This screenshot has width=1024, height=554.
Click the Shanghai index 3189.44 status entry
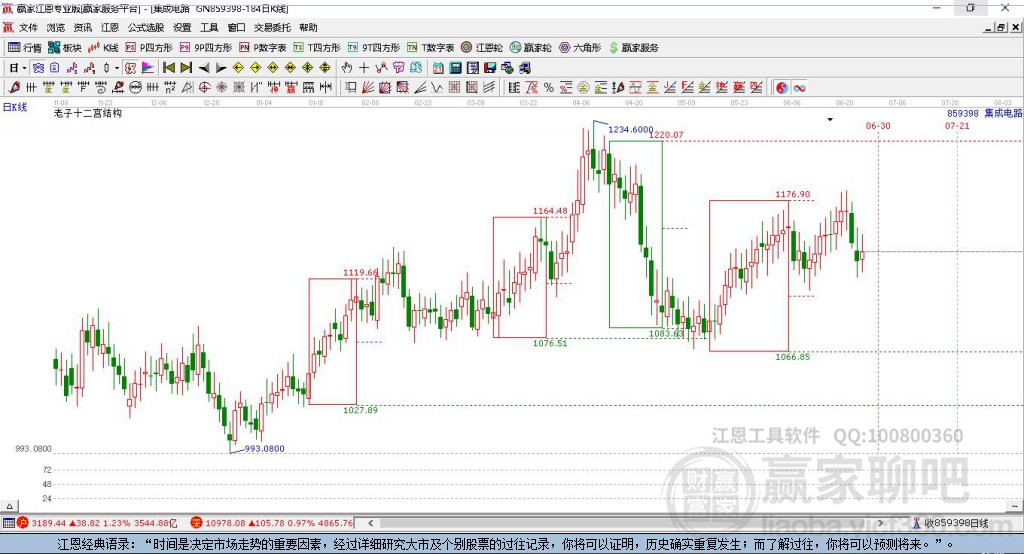(97, 523)
